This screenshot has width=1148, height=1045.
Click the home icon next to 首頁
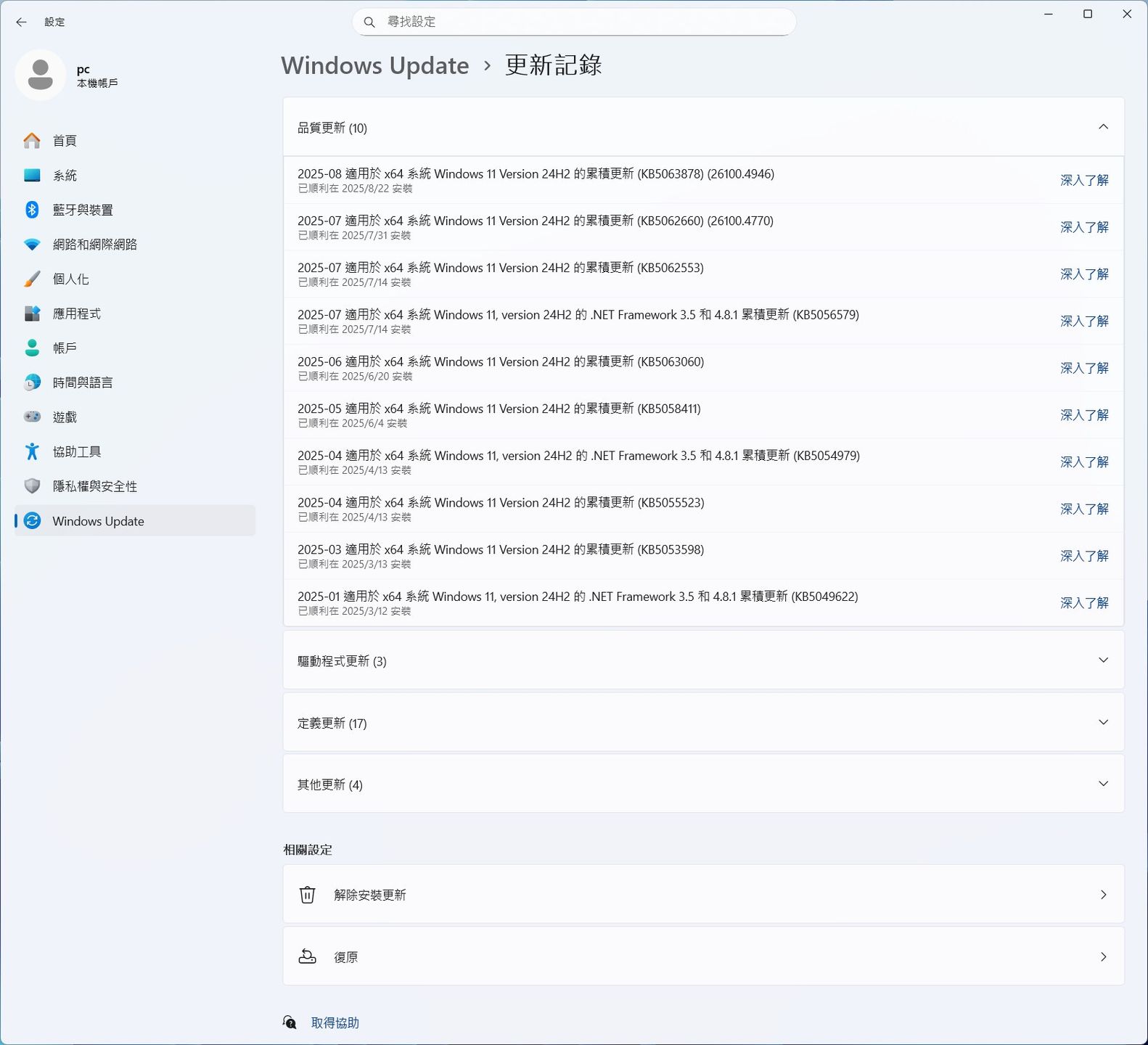tap(32, 140)
